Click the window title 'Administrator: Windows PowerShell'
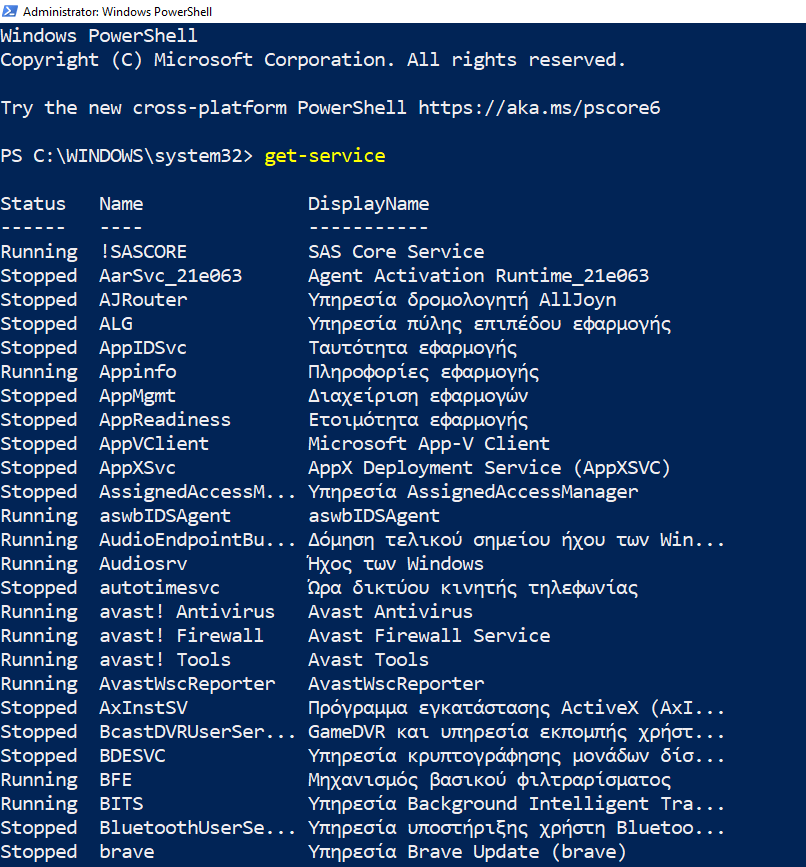 point(116,12)
